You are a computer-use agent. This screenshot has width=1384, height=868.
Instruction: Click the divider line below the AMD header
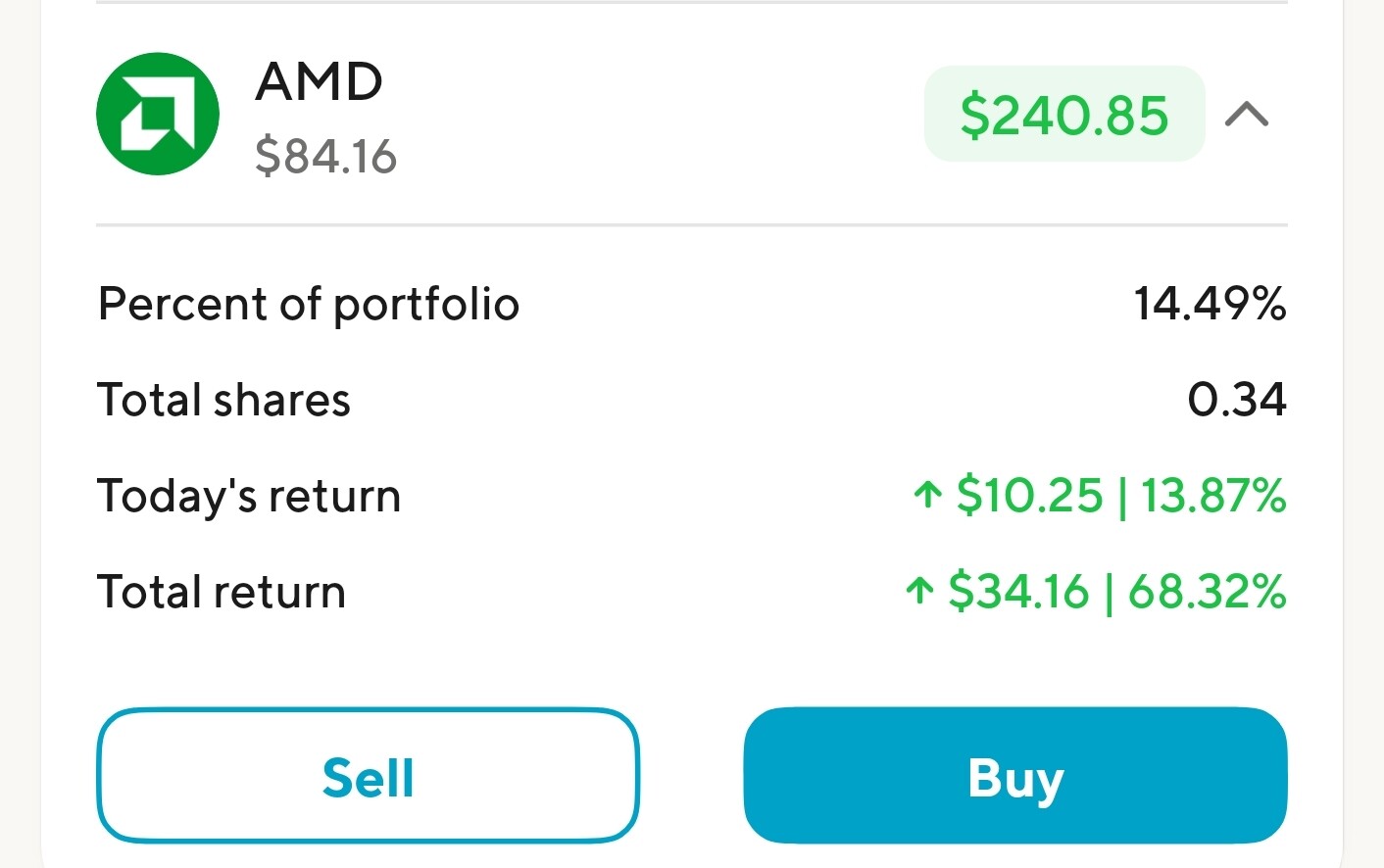(x=691, y=225)
